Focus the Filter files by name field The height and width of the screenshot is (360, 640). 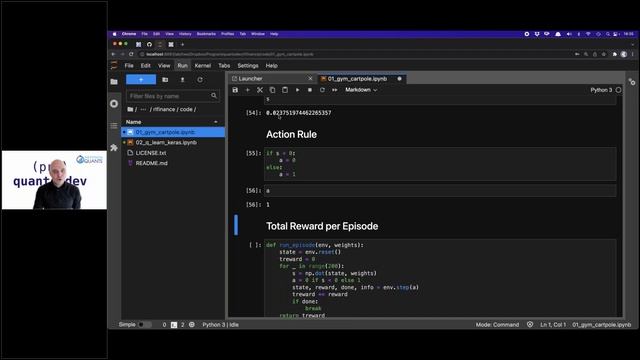point(173,96)
